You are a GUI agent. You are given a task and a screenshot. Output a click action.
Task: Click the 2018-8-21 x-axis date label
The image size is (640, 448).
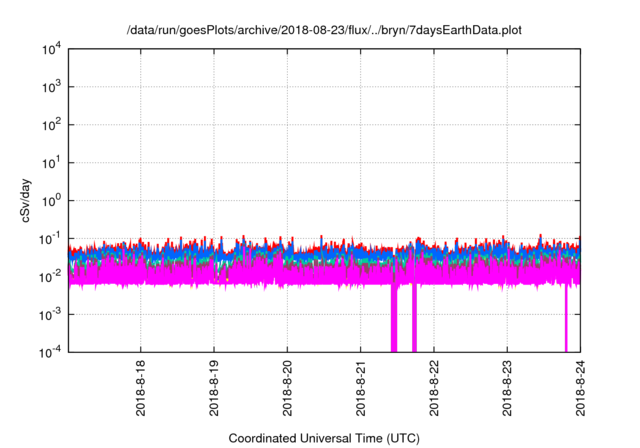tap(360, 388)
